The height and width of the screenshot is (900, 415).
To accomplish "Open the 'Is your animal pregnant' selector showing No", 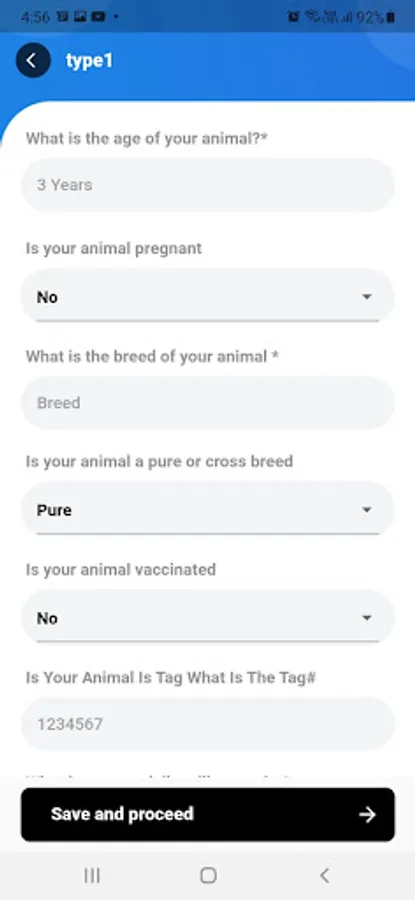I will click(x=208, y=296).
